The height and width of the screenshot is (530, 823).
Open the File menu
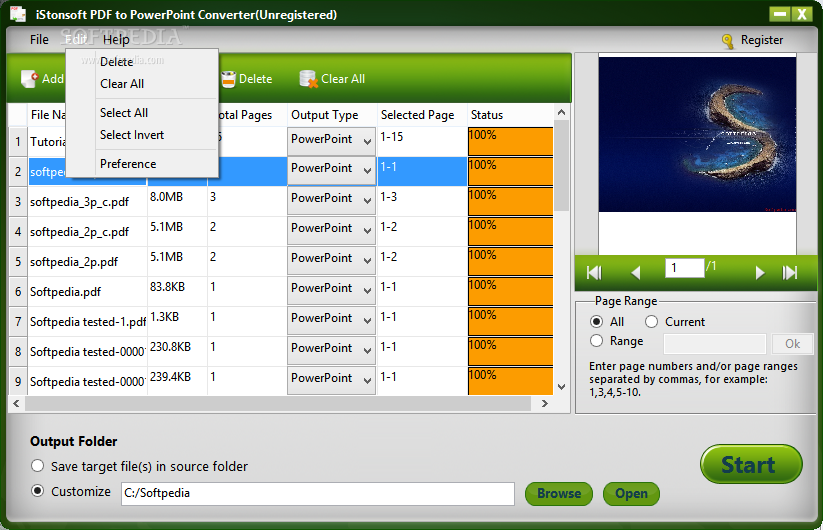click(39, 40)
